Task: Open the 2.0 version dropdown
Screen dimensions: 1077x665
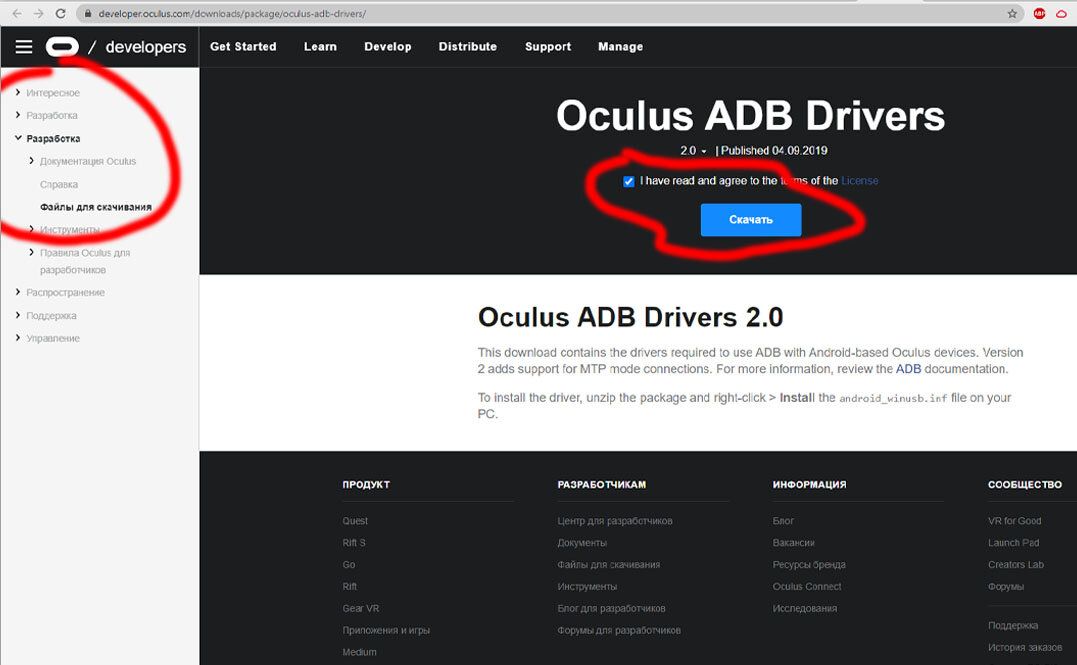Action: coord(693,150)
